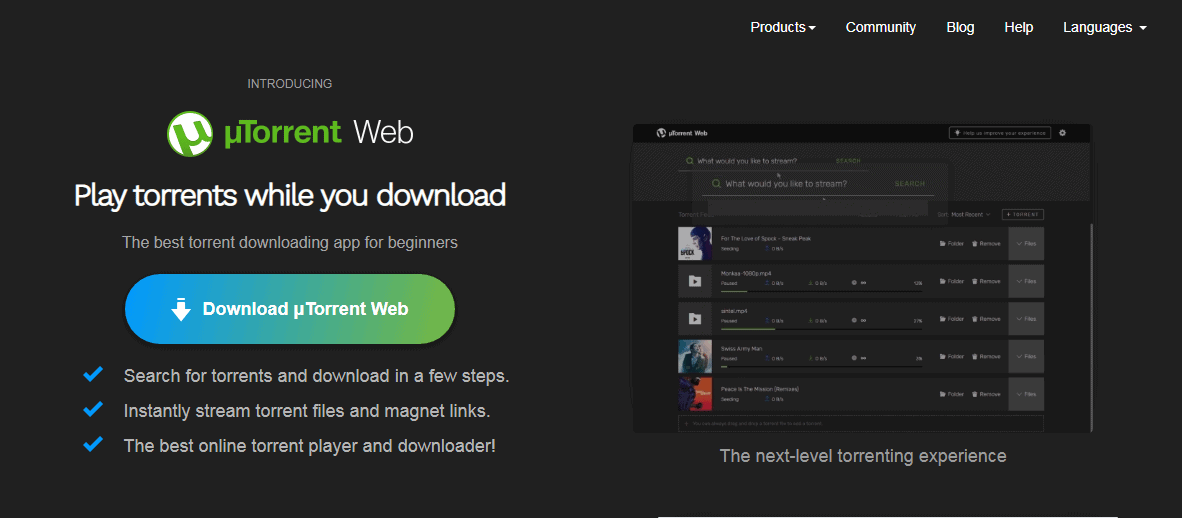The height and width of the screenshot is (518, 1182).
Task: Click the clock icon in Swiss Army Man row
Action: (x=854, y=358)
